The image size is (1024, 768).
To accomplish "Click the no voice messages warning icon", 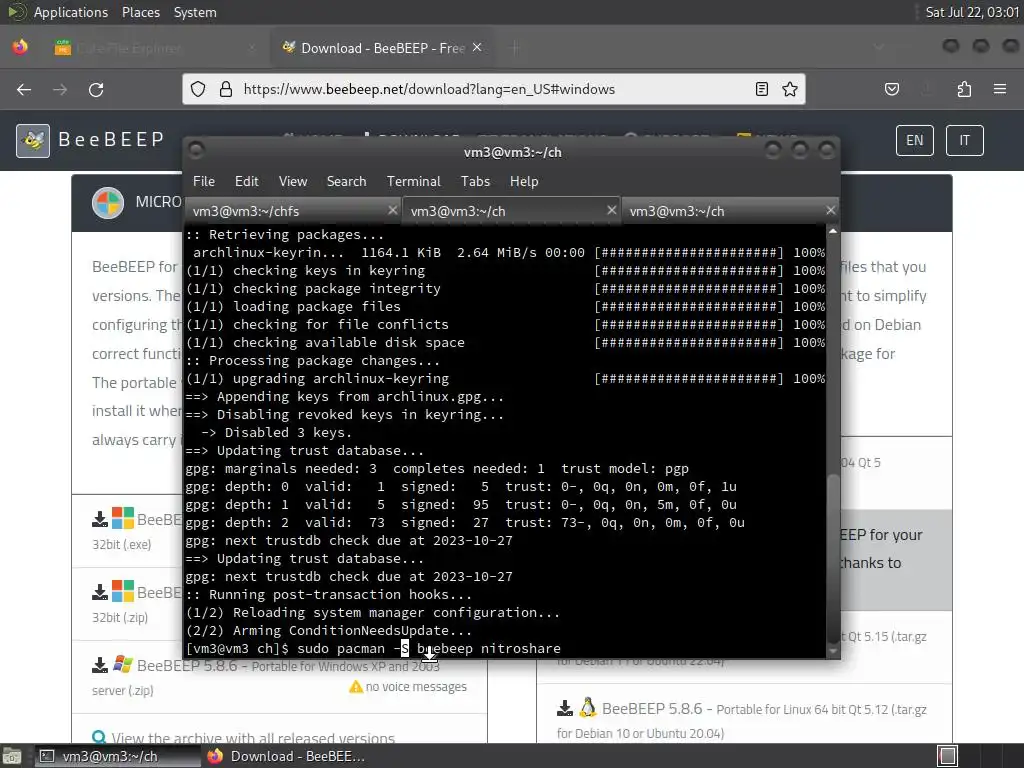I will [x=356, y=686].
